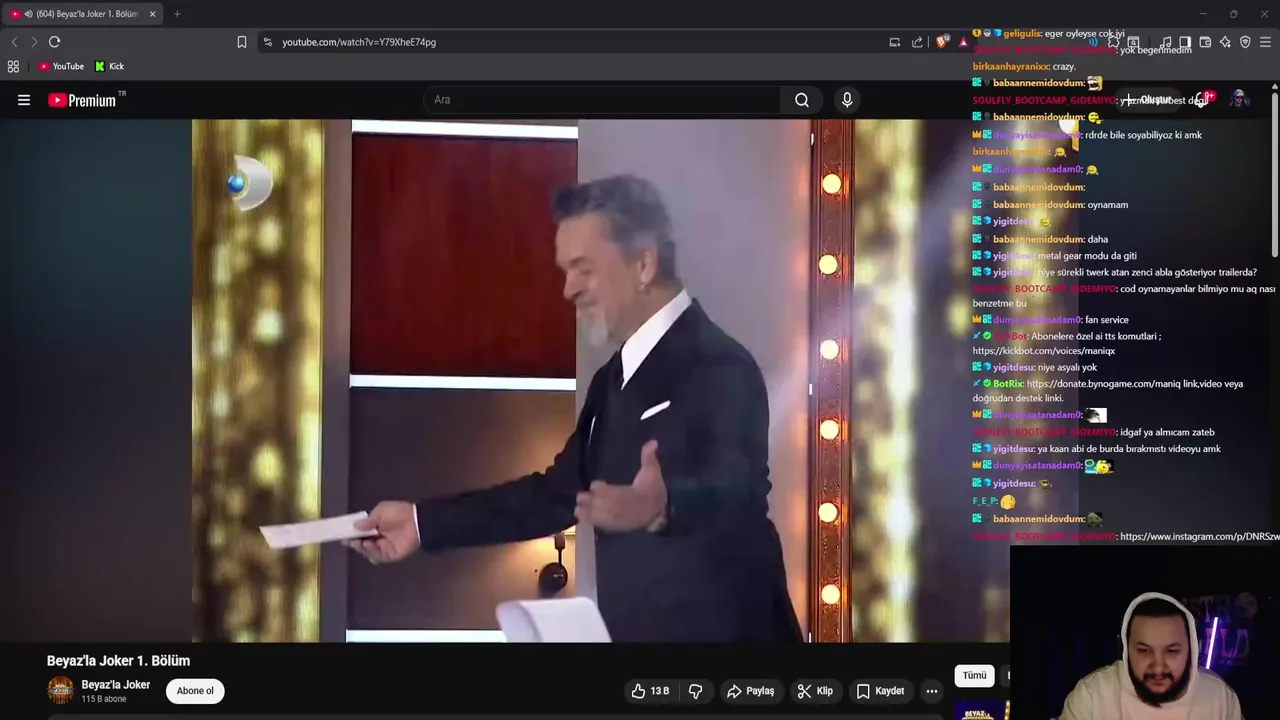Viewport: 1280px width, 720px height.
Task: Go forward with the browser forward arrow
Action: point(33,42)
